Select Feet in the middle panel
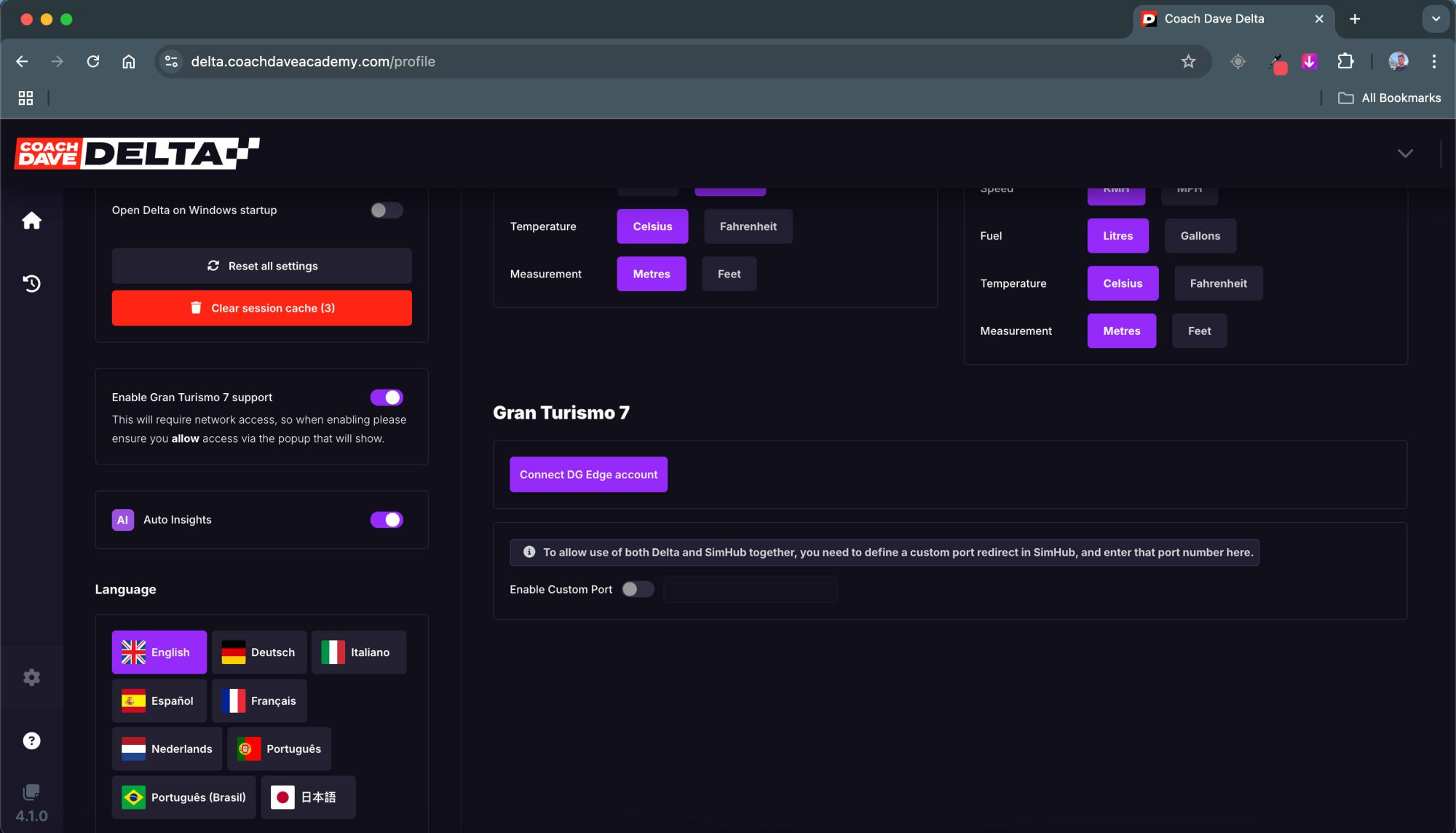The width and height of the screenshot is (1456, 833). (x=729, y=274)
